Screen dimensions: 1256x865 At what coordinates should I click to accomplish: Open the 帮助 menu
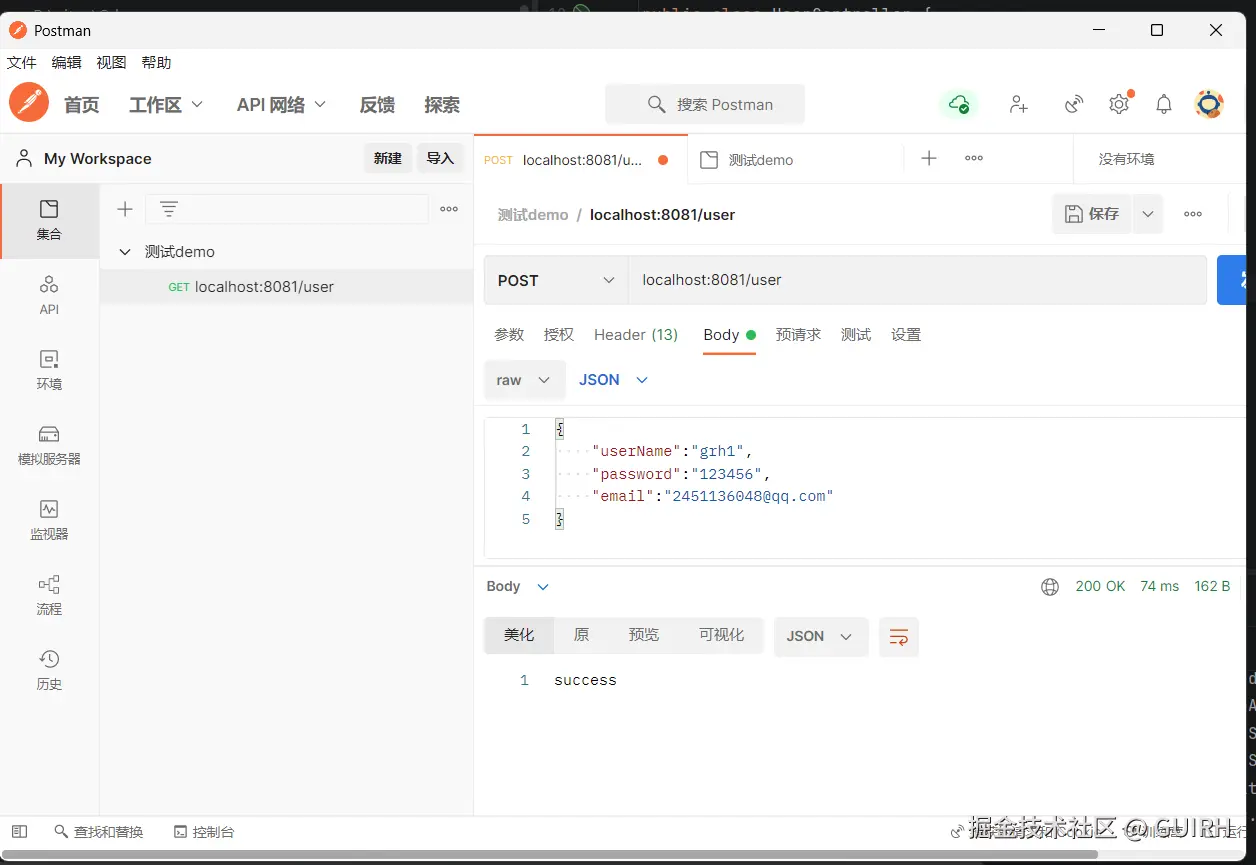point(157,62)
